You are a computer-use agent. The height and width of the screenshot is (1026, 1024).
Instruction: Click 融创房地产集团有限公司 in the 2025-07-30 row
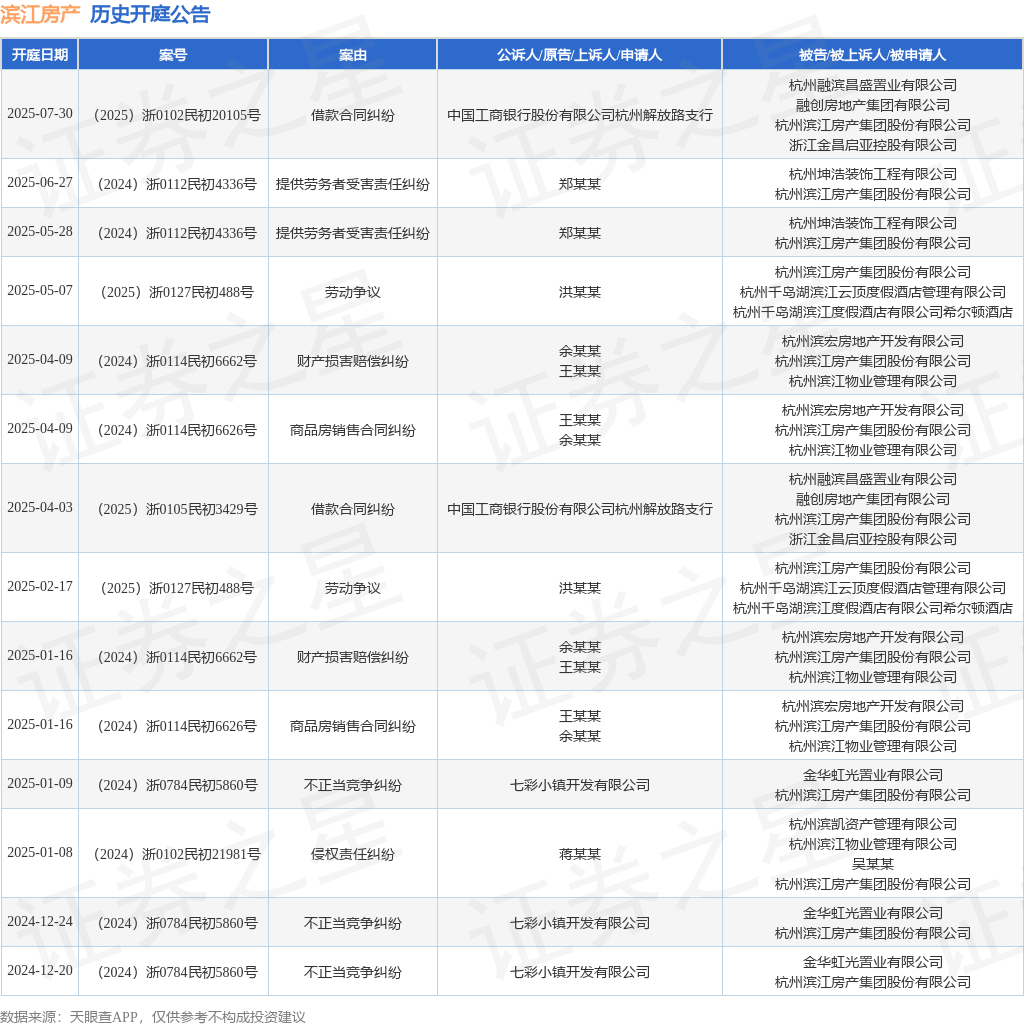point(873,105)
